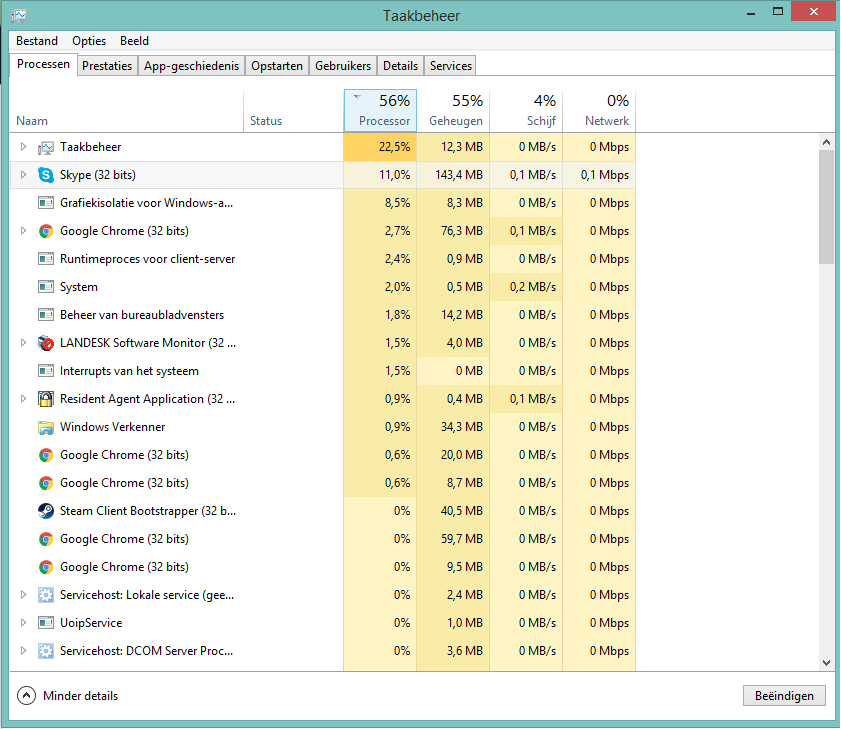This screenshot has height=729, width=841.
Task: Select the Processen tab
Action: (43, 64)
